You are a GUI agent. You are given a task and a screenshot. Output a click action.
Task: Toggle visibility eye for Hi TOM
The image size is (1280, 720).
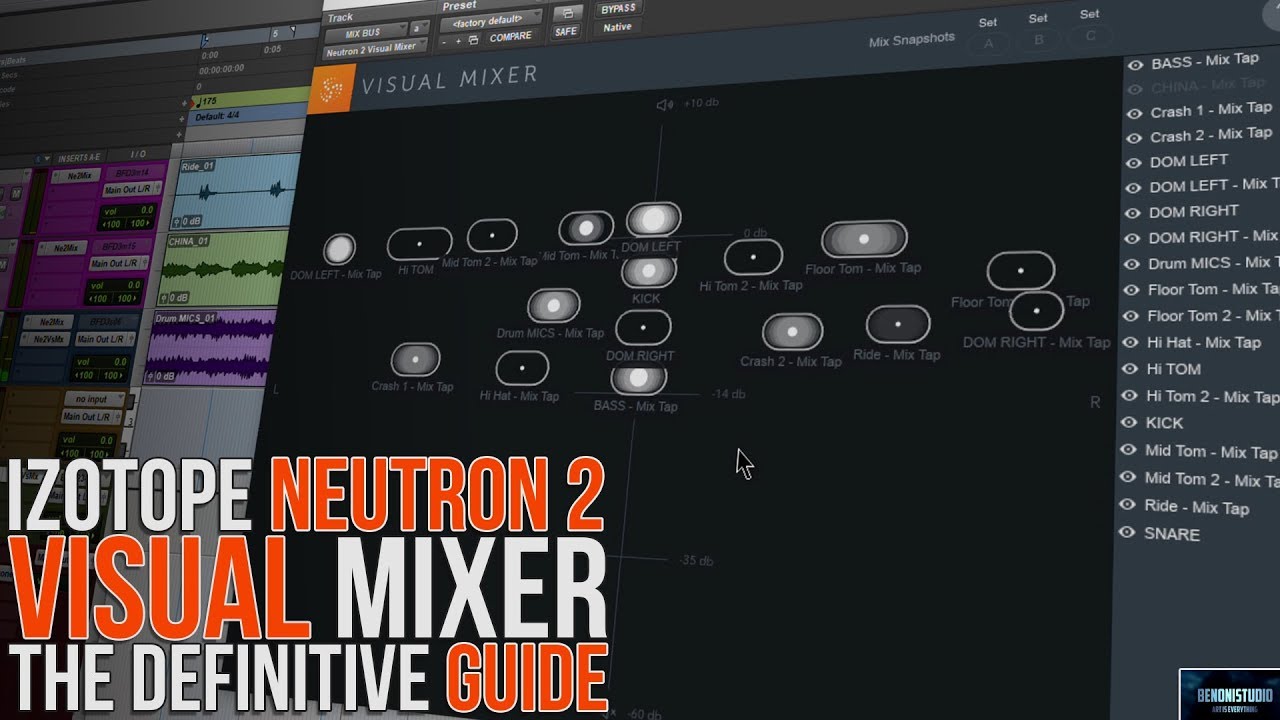1129,370
